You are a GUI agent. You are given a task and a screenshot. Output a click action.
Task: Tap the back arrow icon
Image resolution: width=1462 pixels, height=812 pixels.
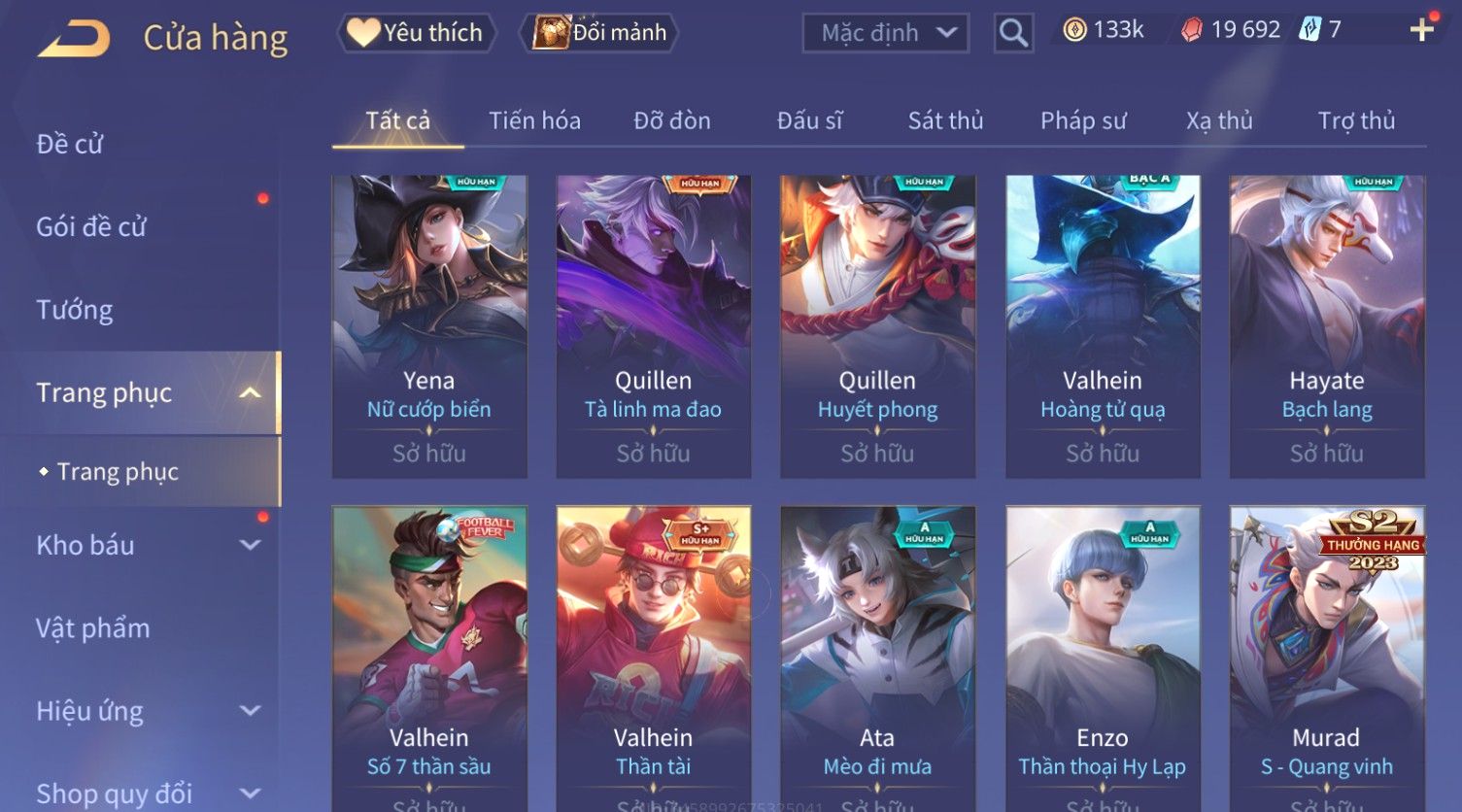point(74,39)
